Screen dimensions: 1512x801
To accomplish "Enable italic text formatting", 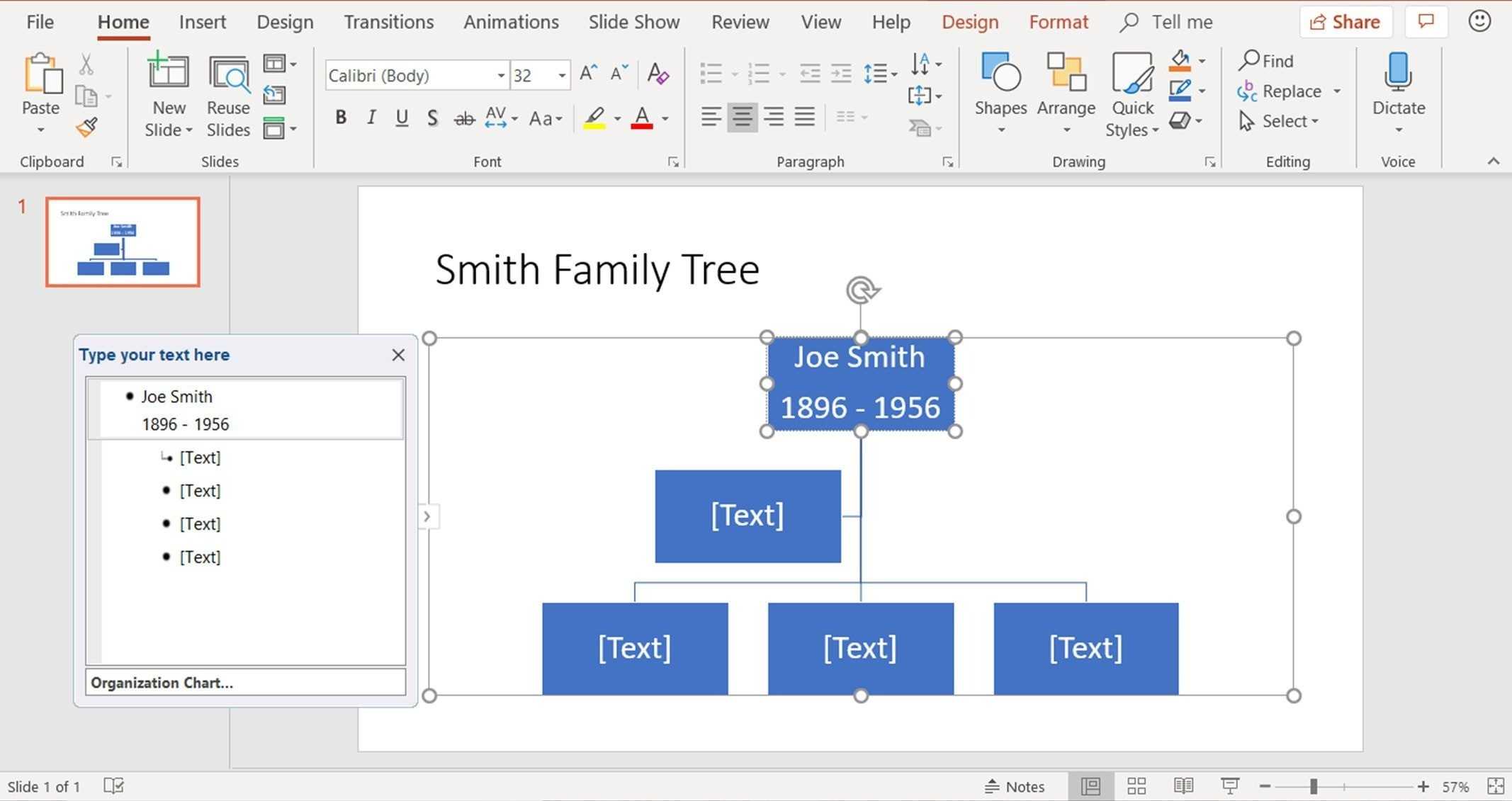I will pyautogui.click(x=370, y=119).
